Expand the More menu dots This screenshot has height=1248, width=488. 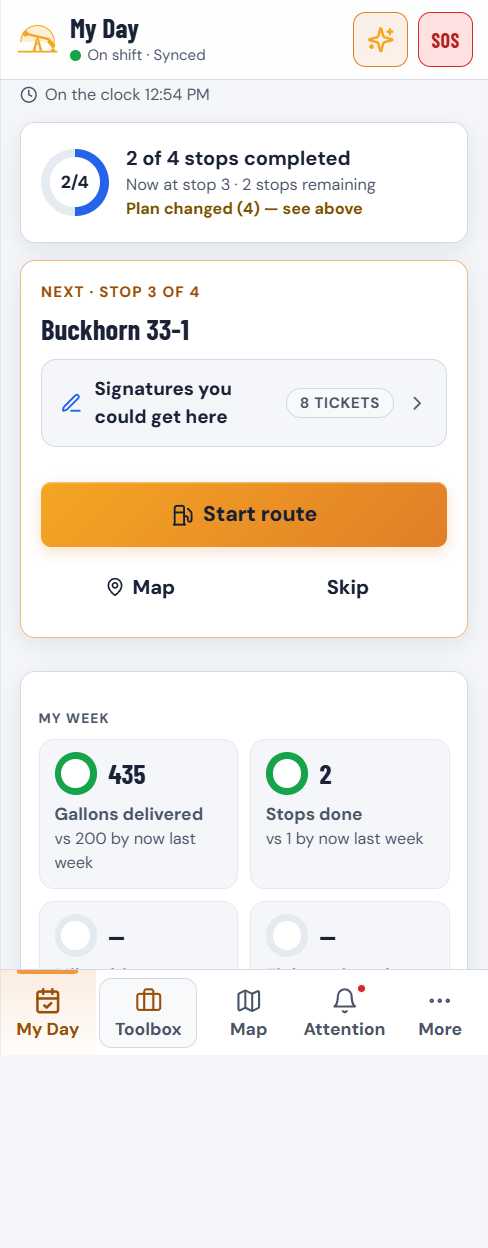[440, 1012]
